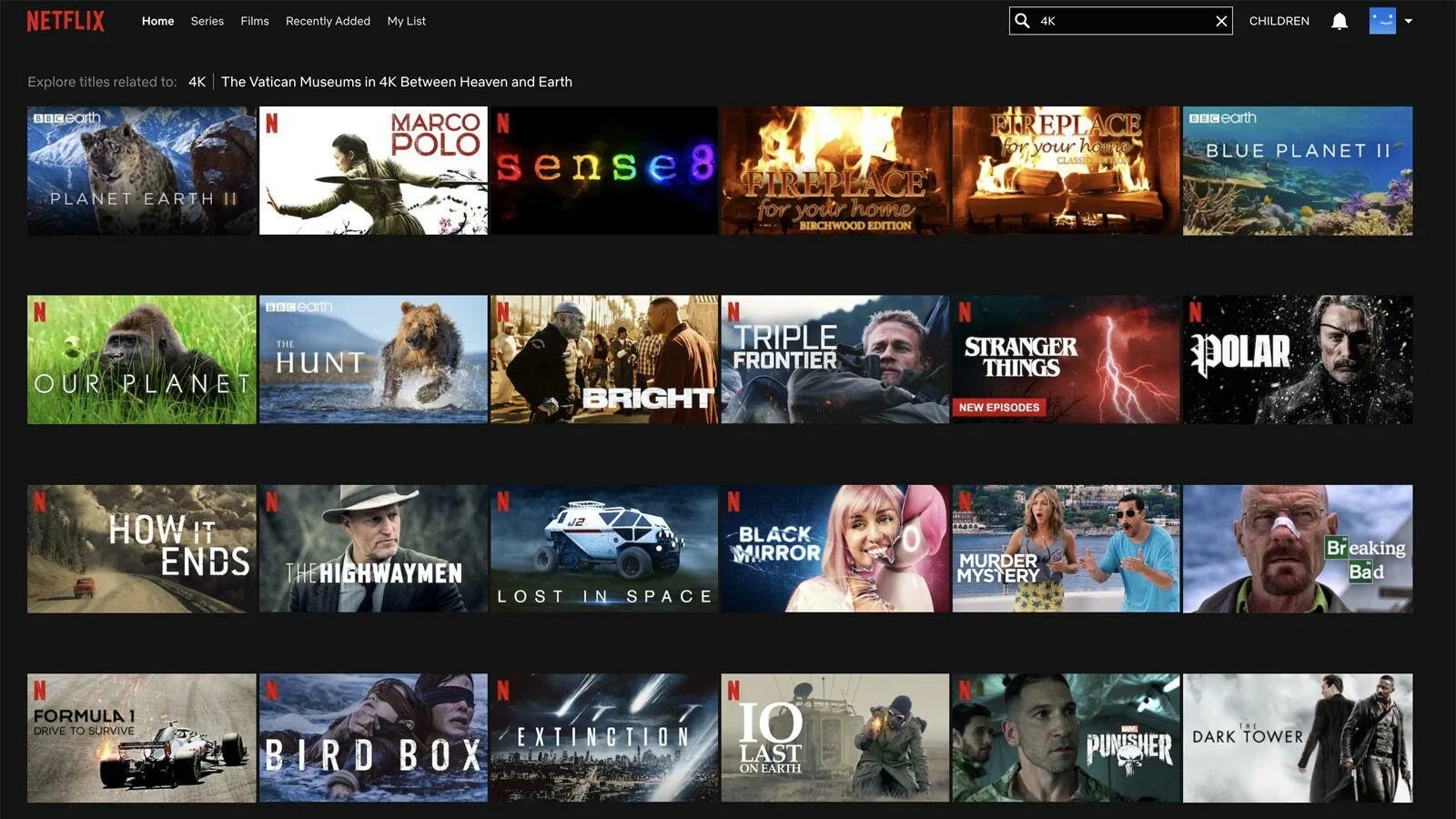Clear the search field with the X icon
1456x819 pixels.
(x=1221, y=21)
